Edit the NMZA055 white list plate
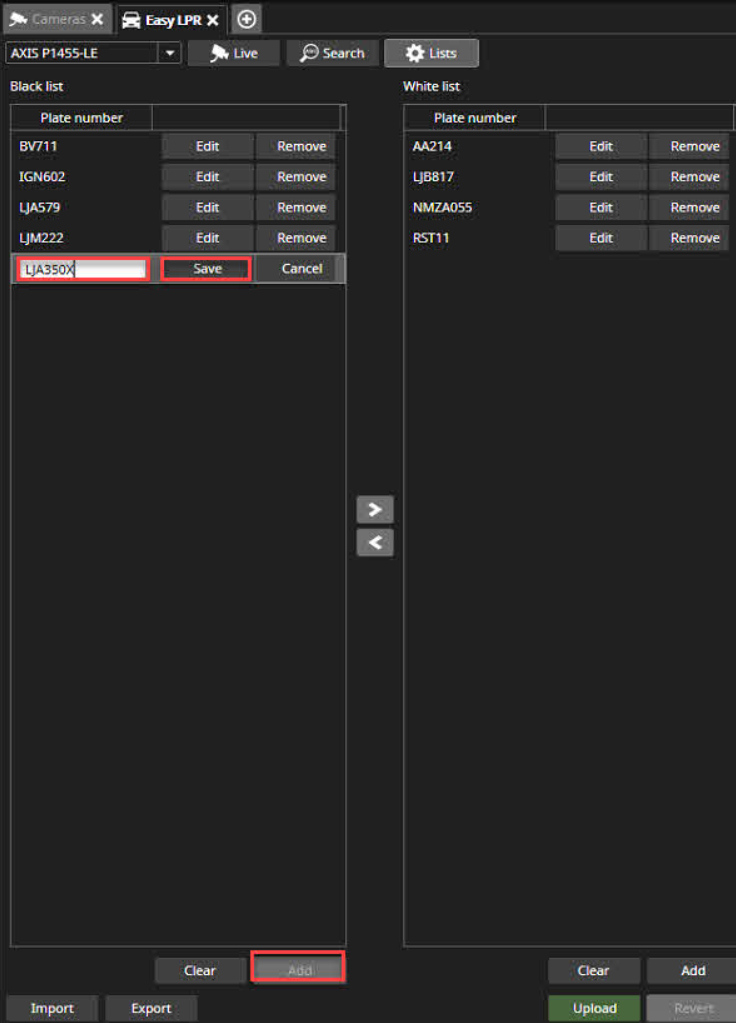This screenshot has width=736, height=1023. point(600,208)
